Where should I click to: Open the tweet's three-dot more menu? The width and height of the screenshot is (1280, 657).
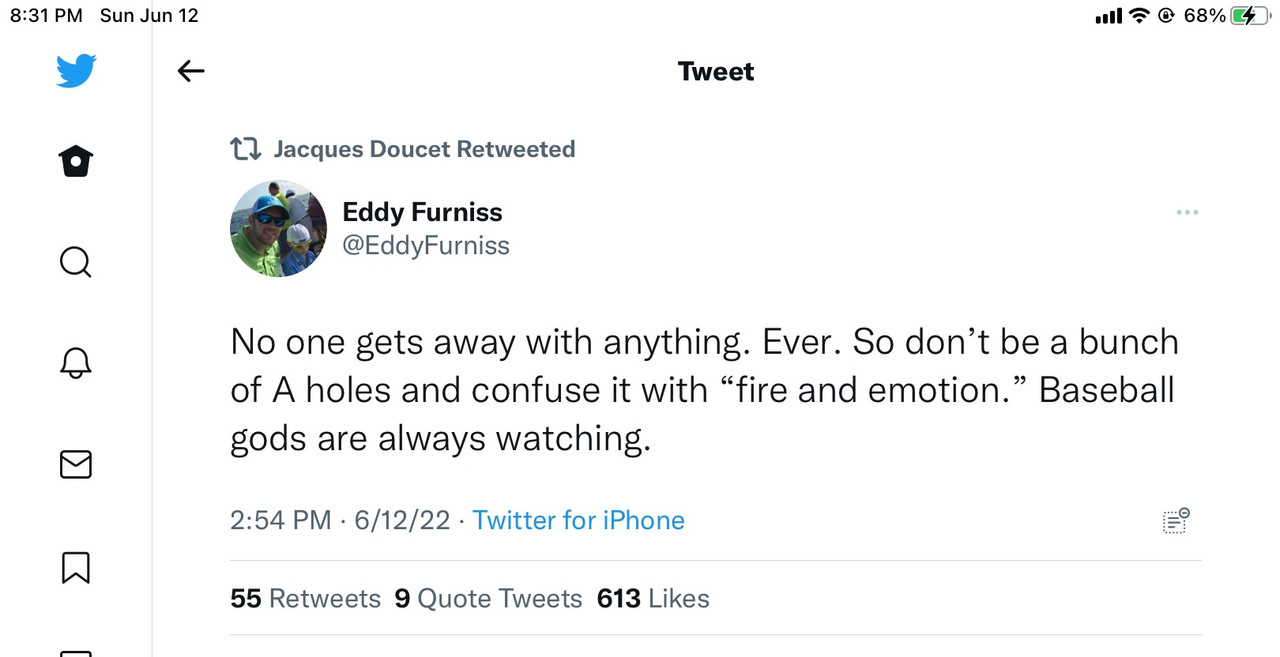(1187, 213)
